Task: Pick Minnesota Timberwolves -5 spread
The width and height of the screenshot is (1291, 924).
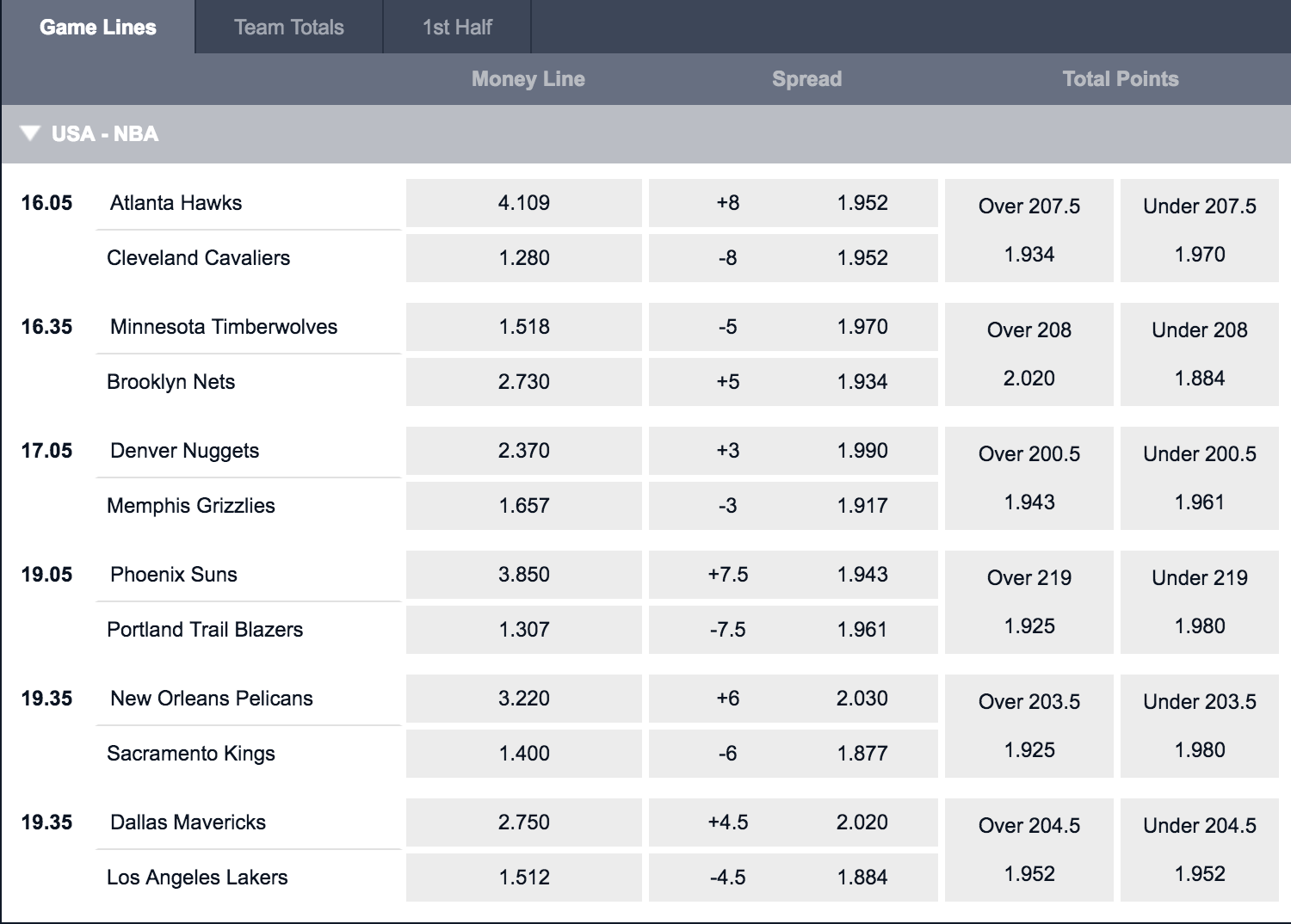Action: (x=794, y=327)
